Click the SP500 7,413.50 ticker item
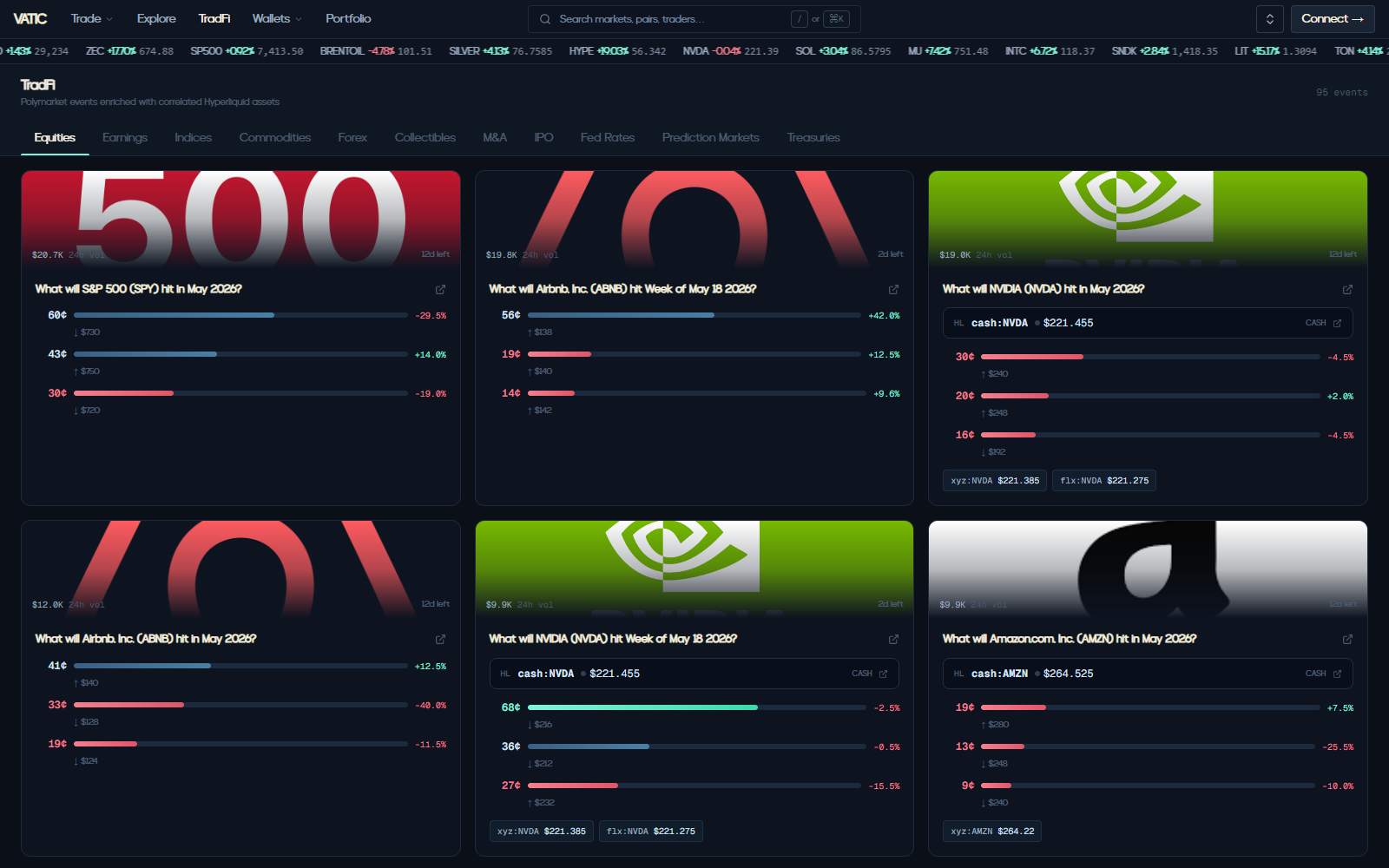The height and width of the screenshot is (868, 1389). click(247, 51)
